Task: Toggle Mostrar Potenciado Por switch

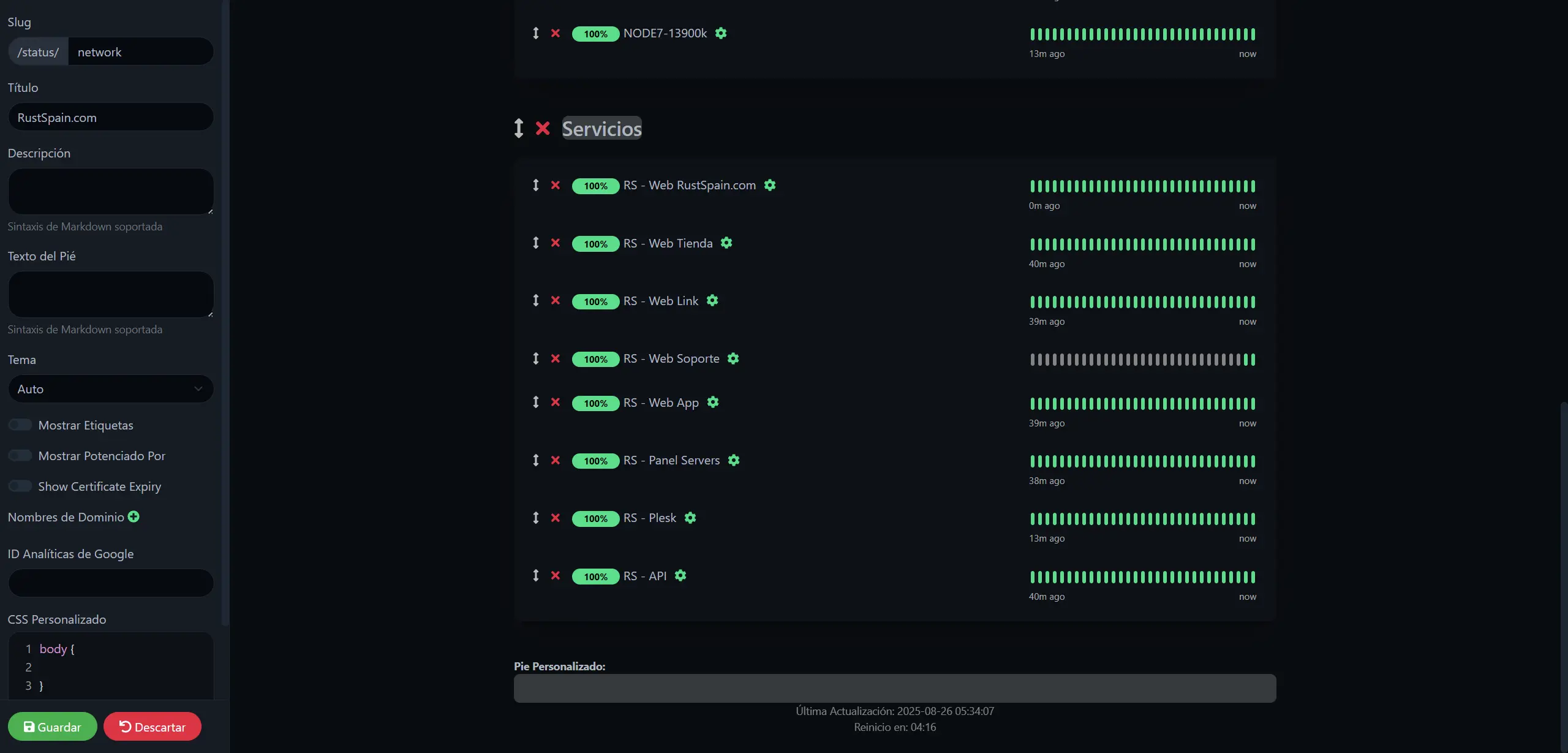Action: click(x=20, y=455)
